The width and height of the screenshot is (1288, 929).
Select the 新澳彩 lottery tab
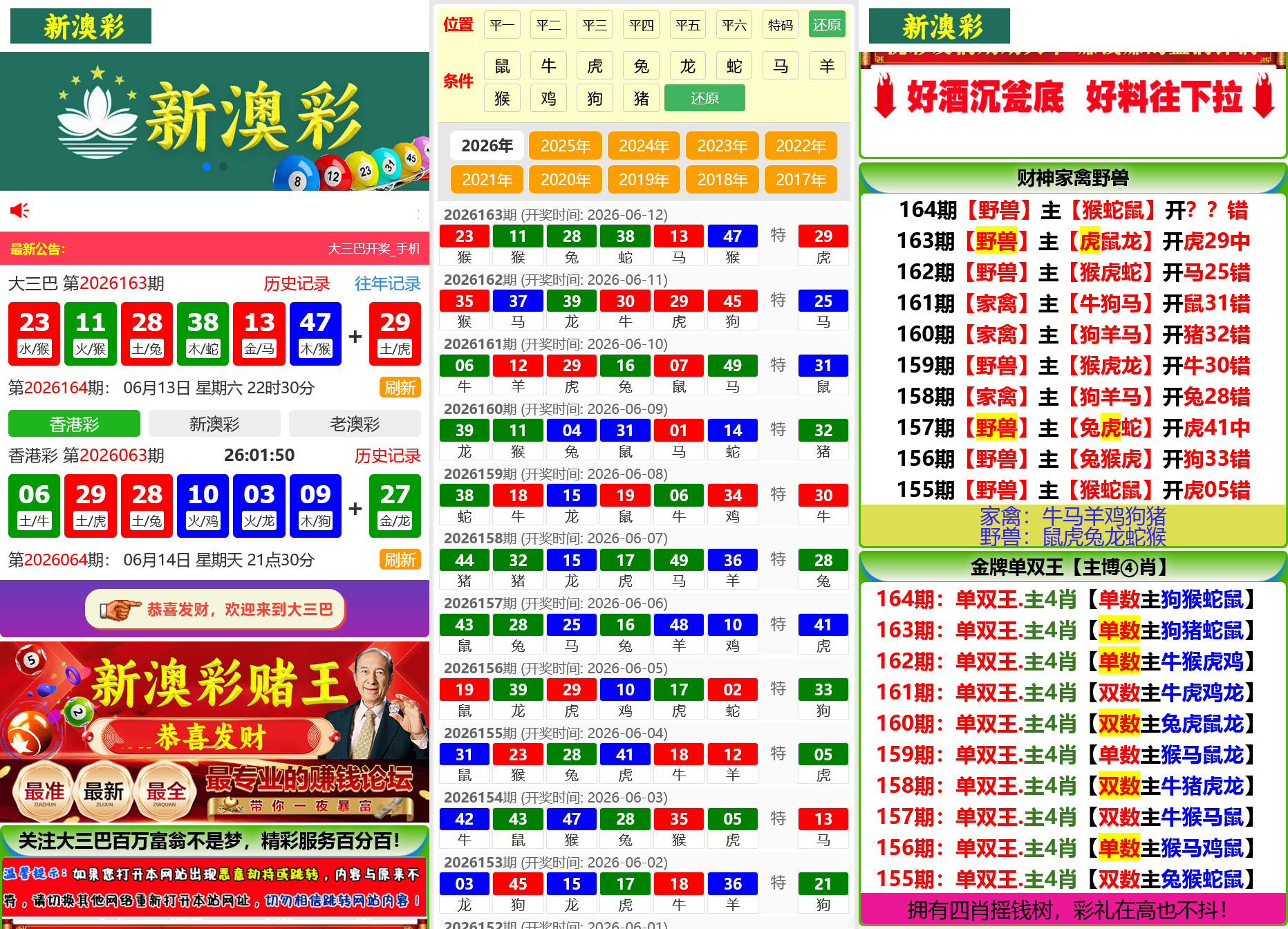(214, 424)
